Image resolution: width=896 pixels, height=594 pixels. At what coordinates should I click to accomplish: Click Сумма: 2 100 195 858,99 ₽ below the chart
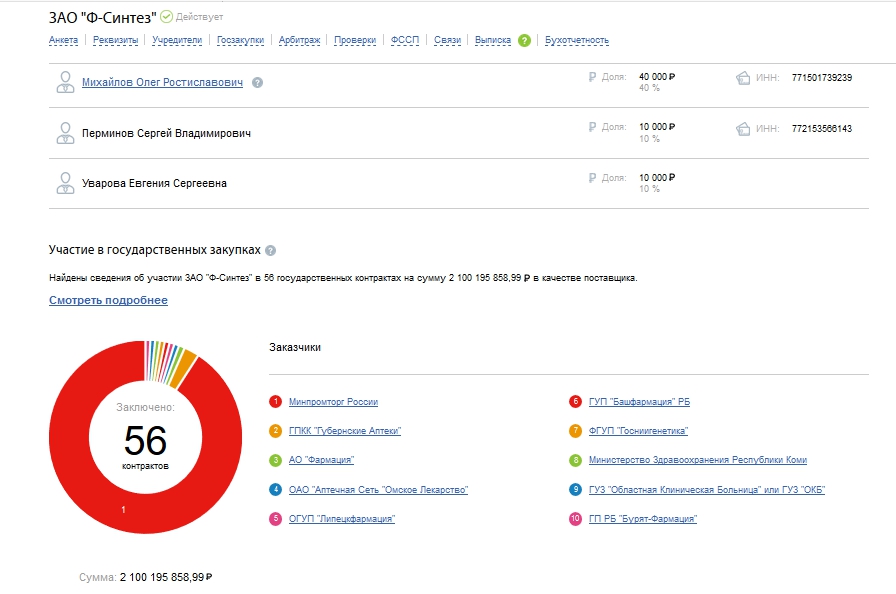(146, 577)
